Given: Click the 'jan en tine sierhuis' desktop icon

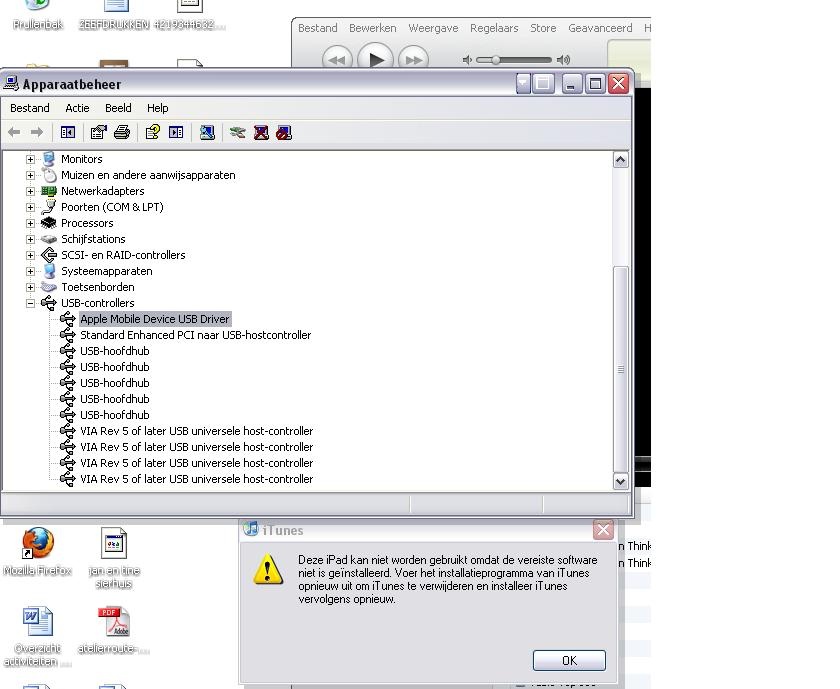Looking at the screenshot, I should coord(114,544).
